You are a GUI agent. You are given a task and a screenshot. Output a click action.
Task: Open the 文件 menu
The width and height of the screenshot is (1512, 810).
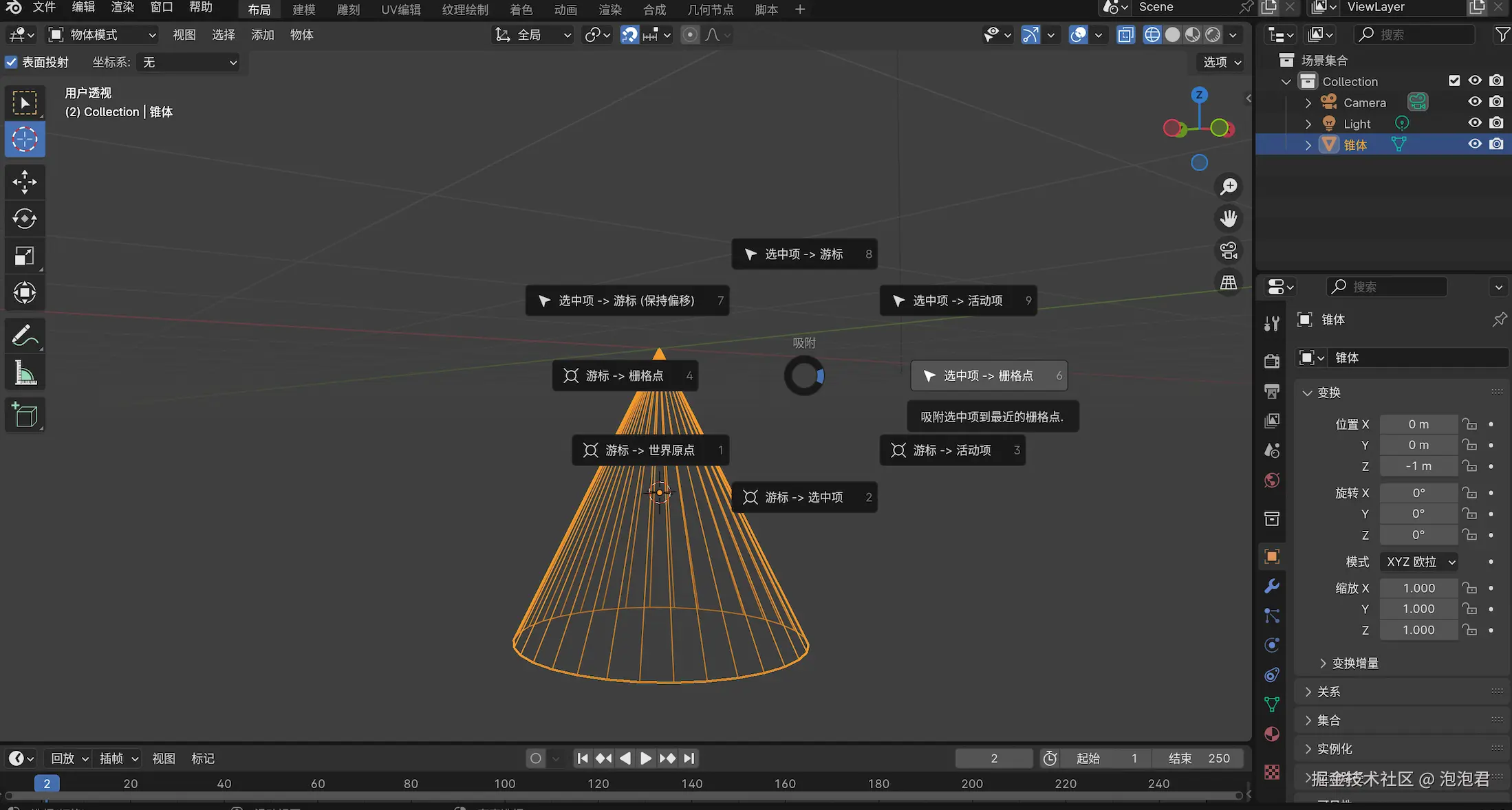44,8
